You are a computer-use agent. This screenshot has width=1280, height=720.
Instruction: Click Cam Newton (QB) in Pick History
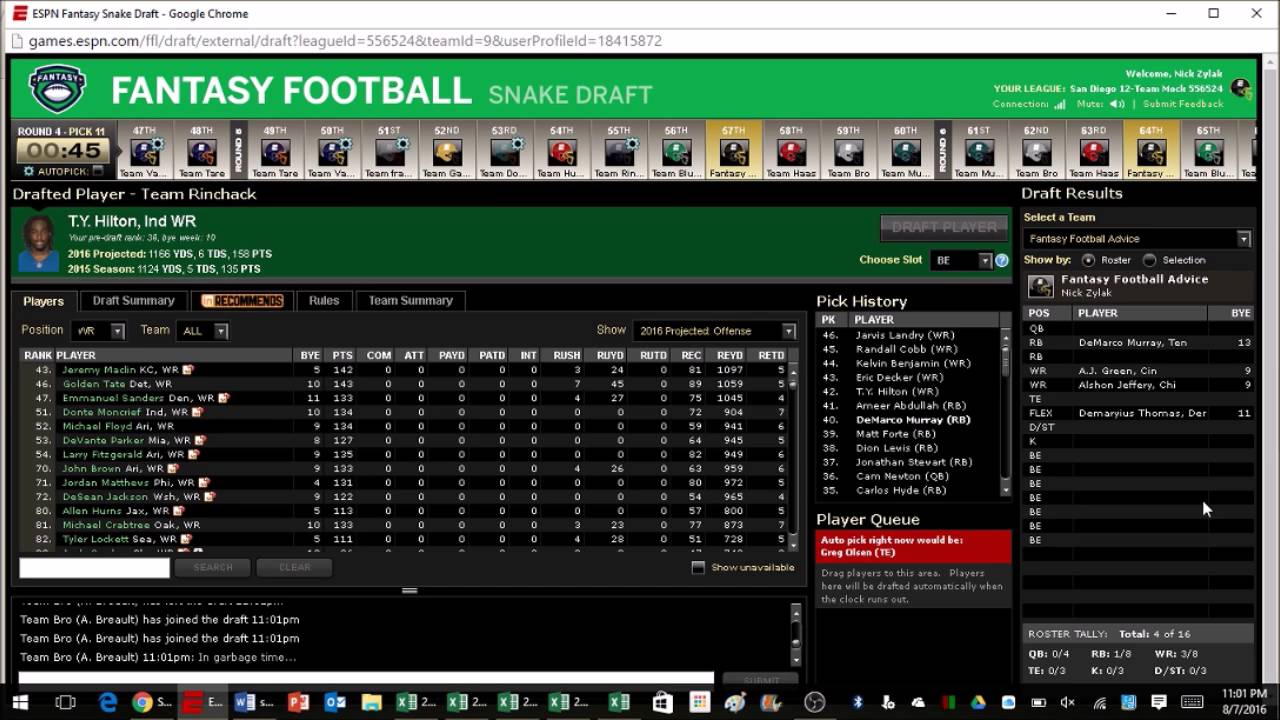[x=901, y=476]
